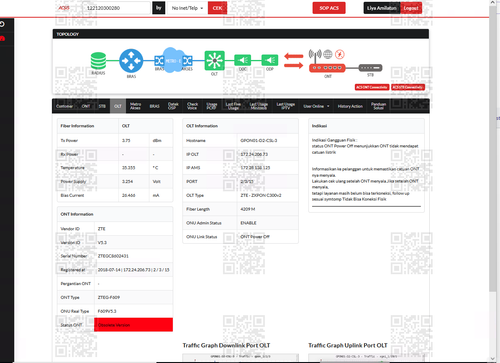Click the Traffic Graph Uplink Port OLT heading
The image size is (500, 363).
point(348,345)
